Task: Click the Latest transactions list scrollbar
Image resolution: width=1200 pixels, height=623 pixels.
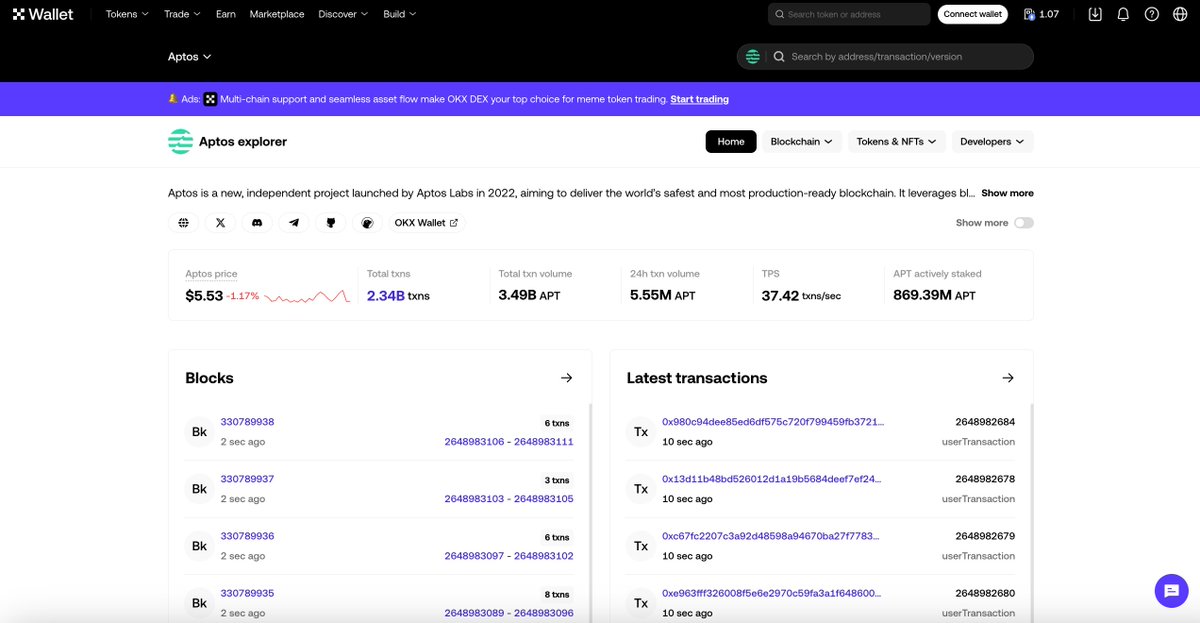Action: tap(1032, 512)
